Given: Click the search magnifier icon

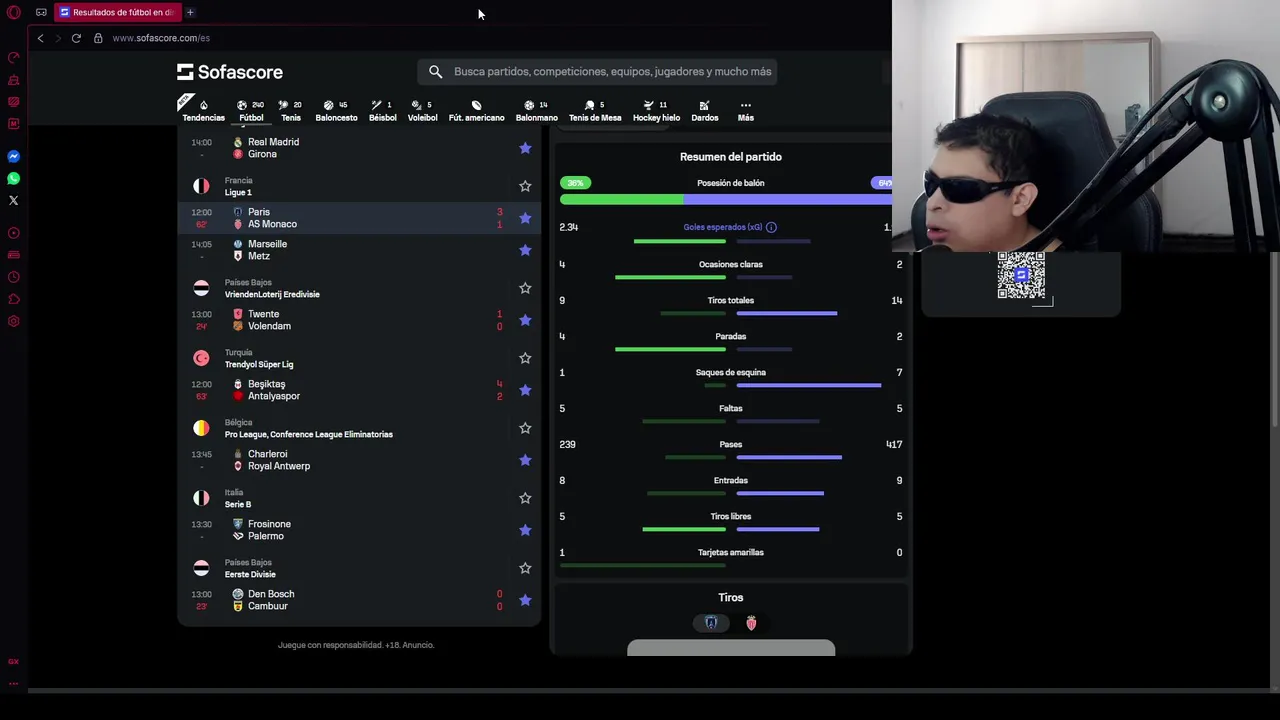Looking at the screenshot, I should (435, 72).
